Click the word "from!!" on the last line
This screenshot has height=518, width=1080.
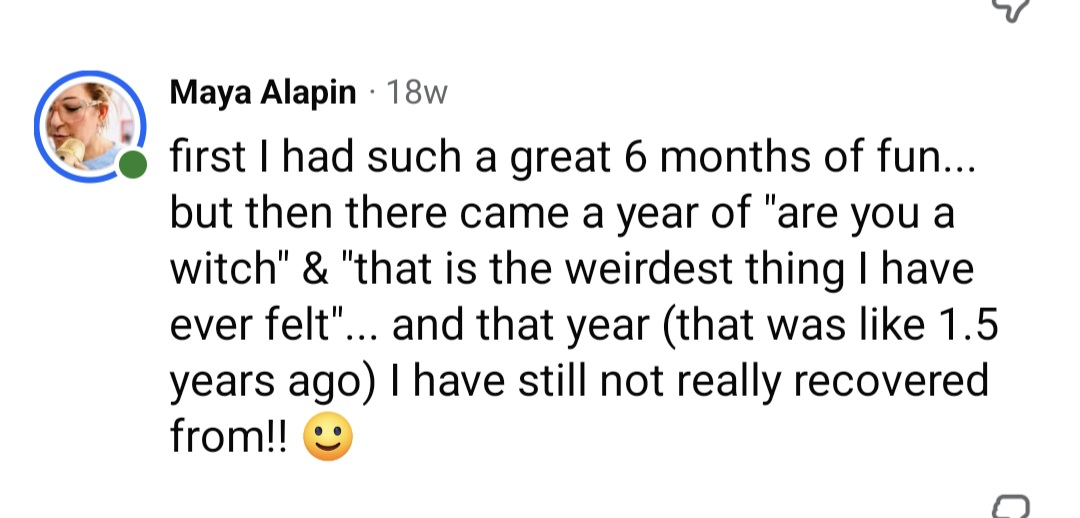point(230,439)
